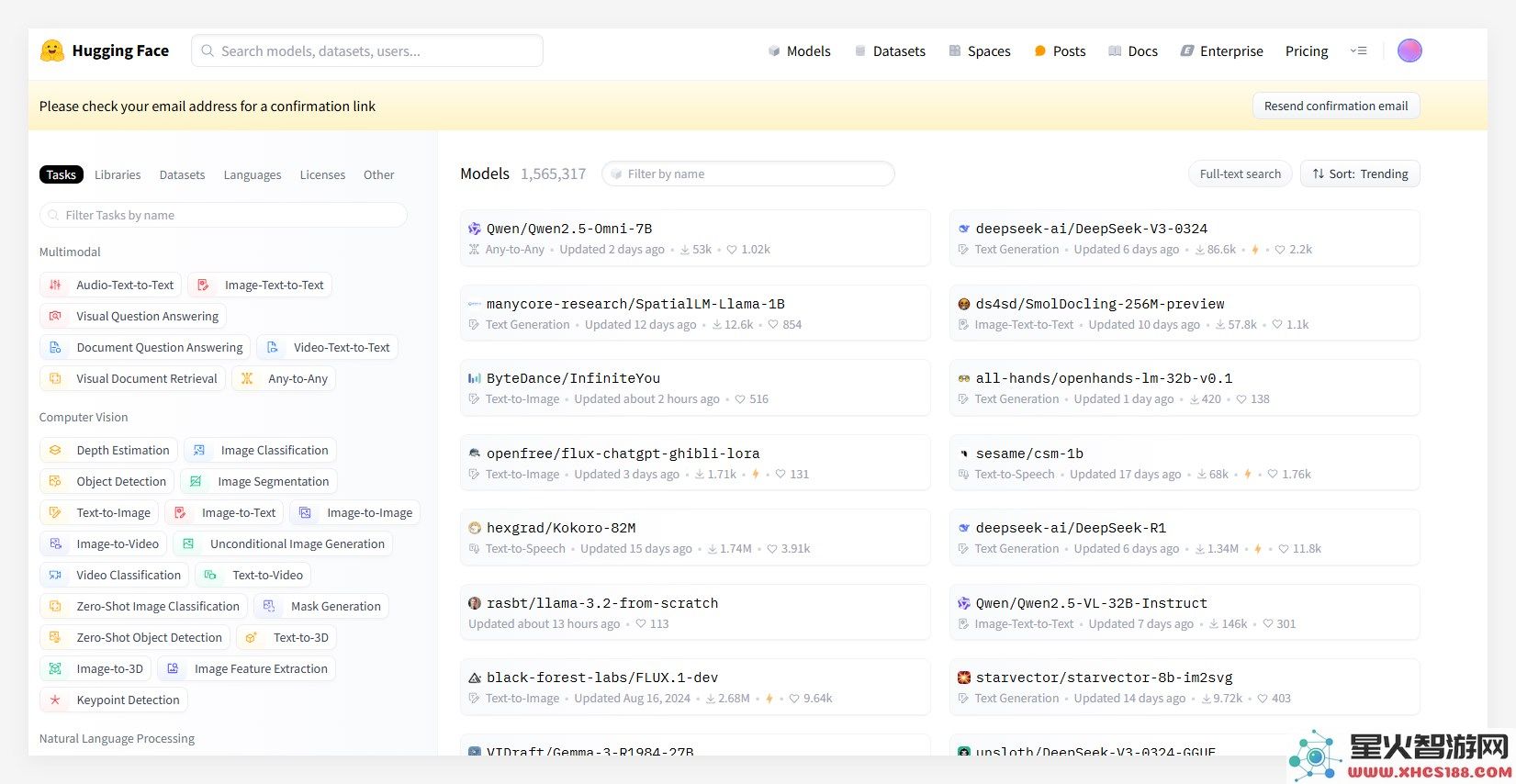The image size is (1516, 784).
Task: Select the Image Segmentation task filter
Action: [x=259, y=481]
